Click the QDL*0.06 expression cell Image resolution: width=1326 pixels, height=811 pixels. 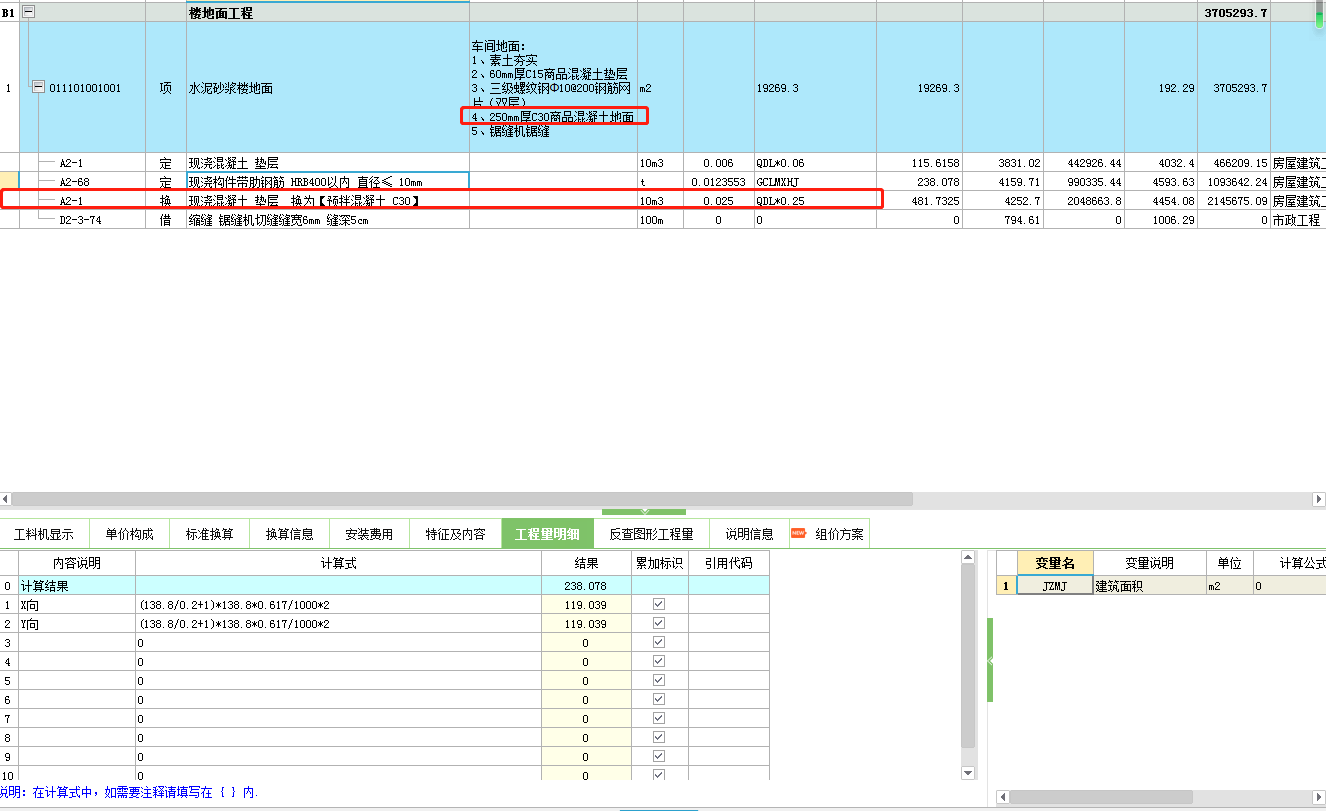pos(815,163)
